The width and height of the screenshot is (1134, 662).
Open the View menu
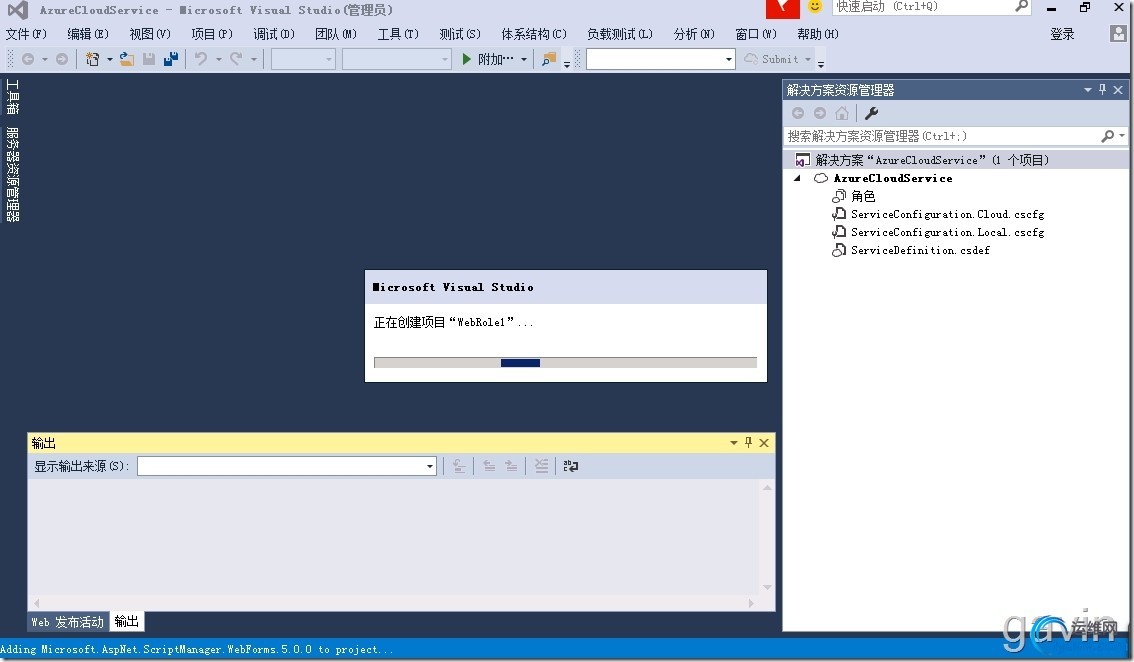(150, 34)
